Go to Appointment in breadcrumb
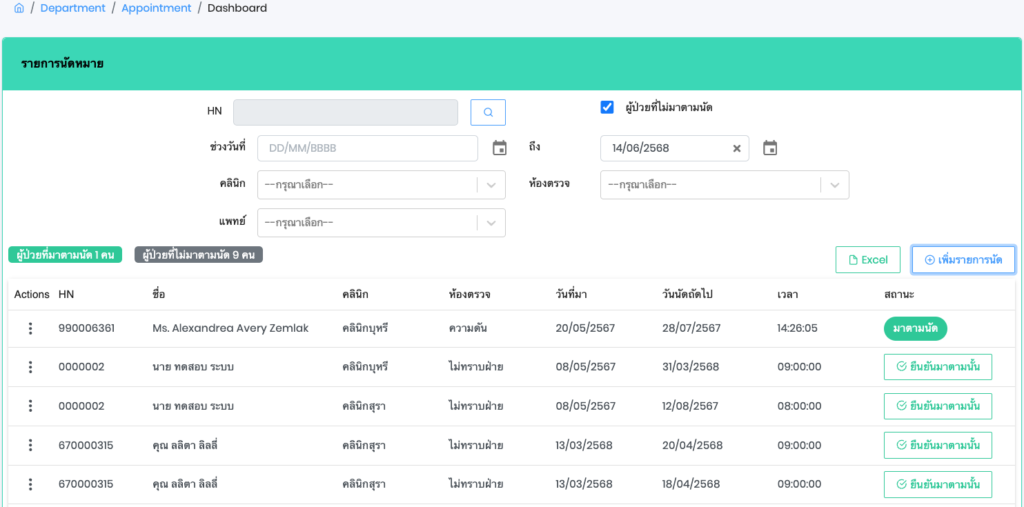Viewport: 1024px width, 507px height. click(x=156, y=8)
